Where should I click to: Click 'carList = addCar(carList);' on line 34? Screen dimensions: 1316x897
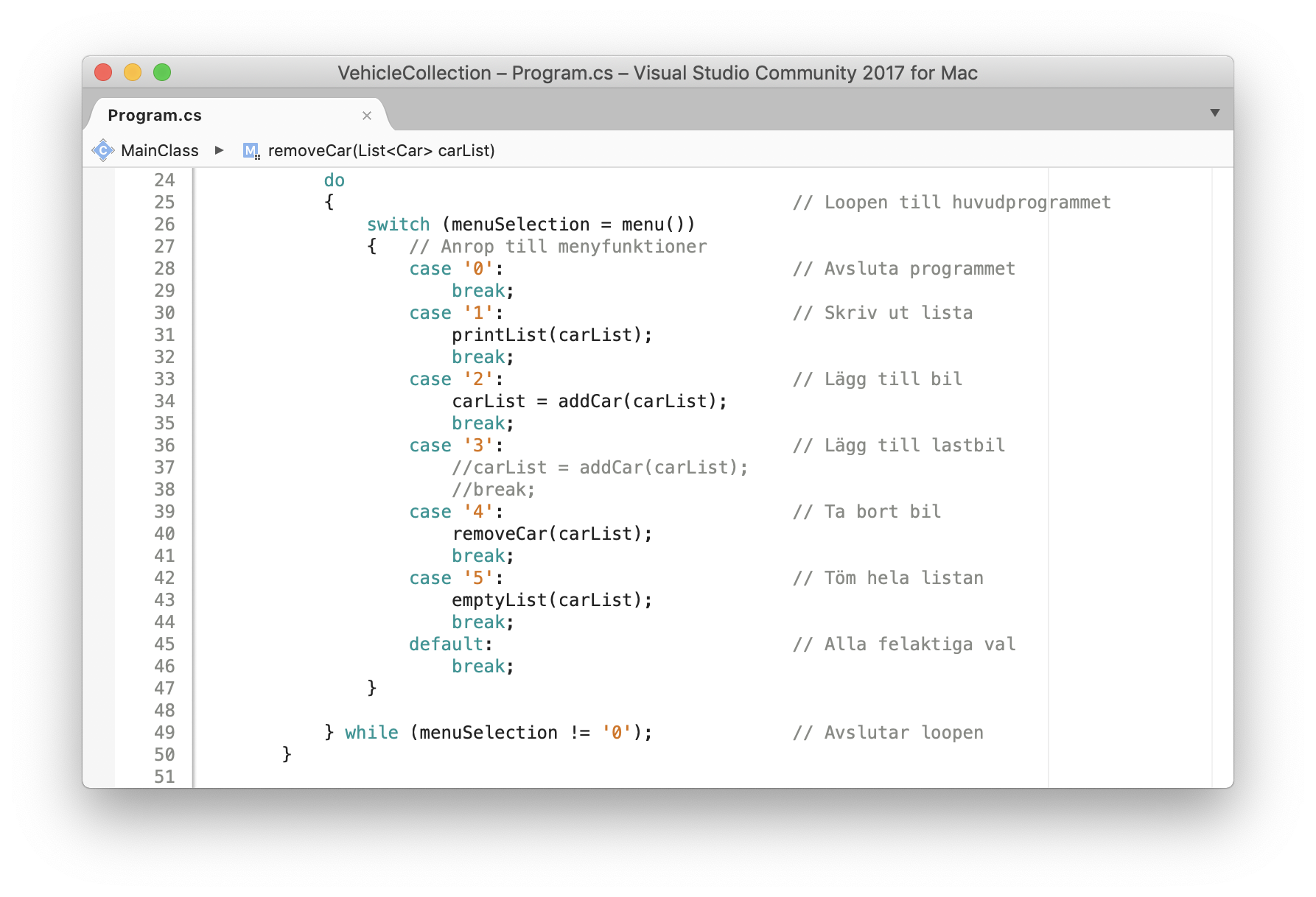pyautogui.click(x=589, y=401)
